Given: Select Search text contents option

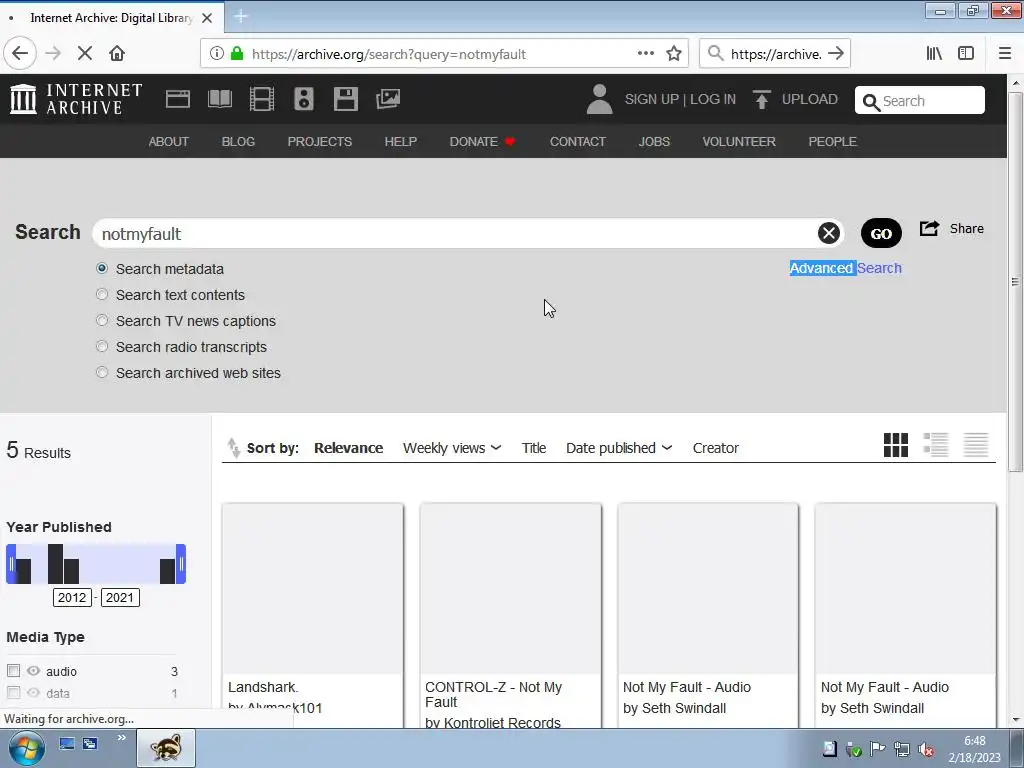Looking at the screenshot, I should [x=102, y=295].
